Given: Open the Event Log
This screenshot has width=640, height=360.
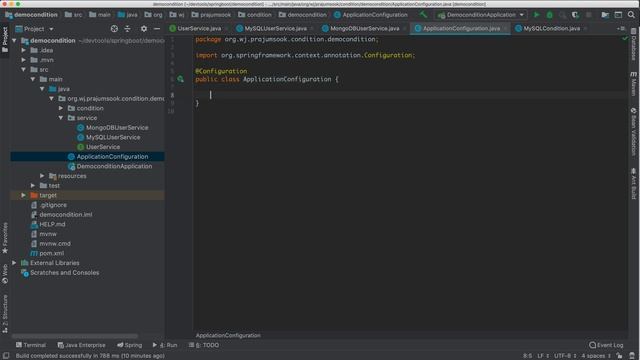Looking at the screenshot, I should pyautogui.click(x=606, y=345).
